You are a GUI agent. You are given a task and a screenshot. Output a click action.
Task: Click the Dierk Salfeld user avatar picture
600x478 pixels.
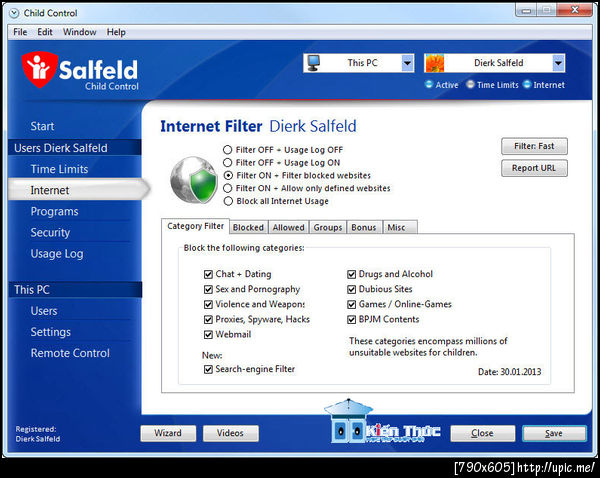435,63
